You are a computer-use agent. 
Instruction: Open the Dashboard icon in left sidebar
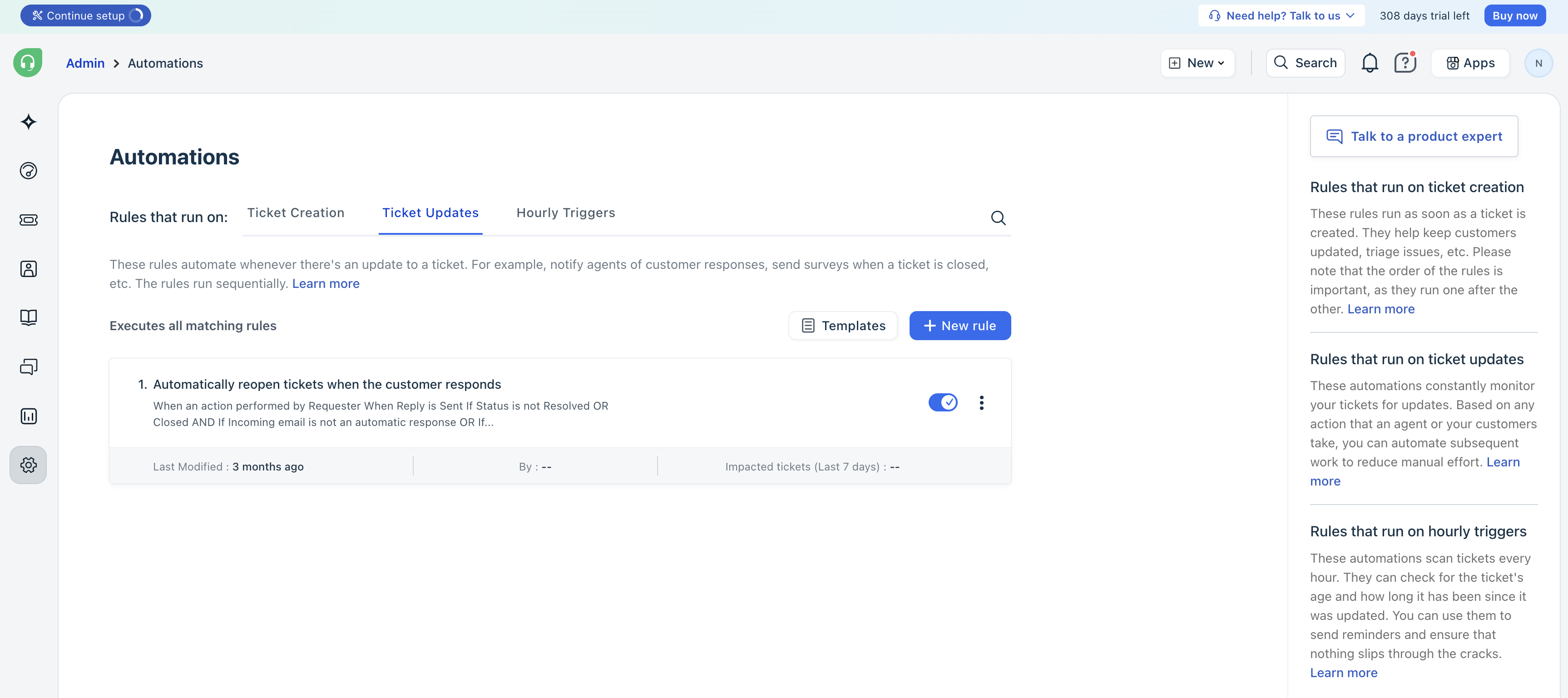(x=28, y=171)
